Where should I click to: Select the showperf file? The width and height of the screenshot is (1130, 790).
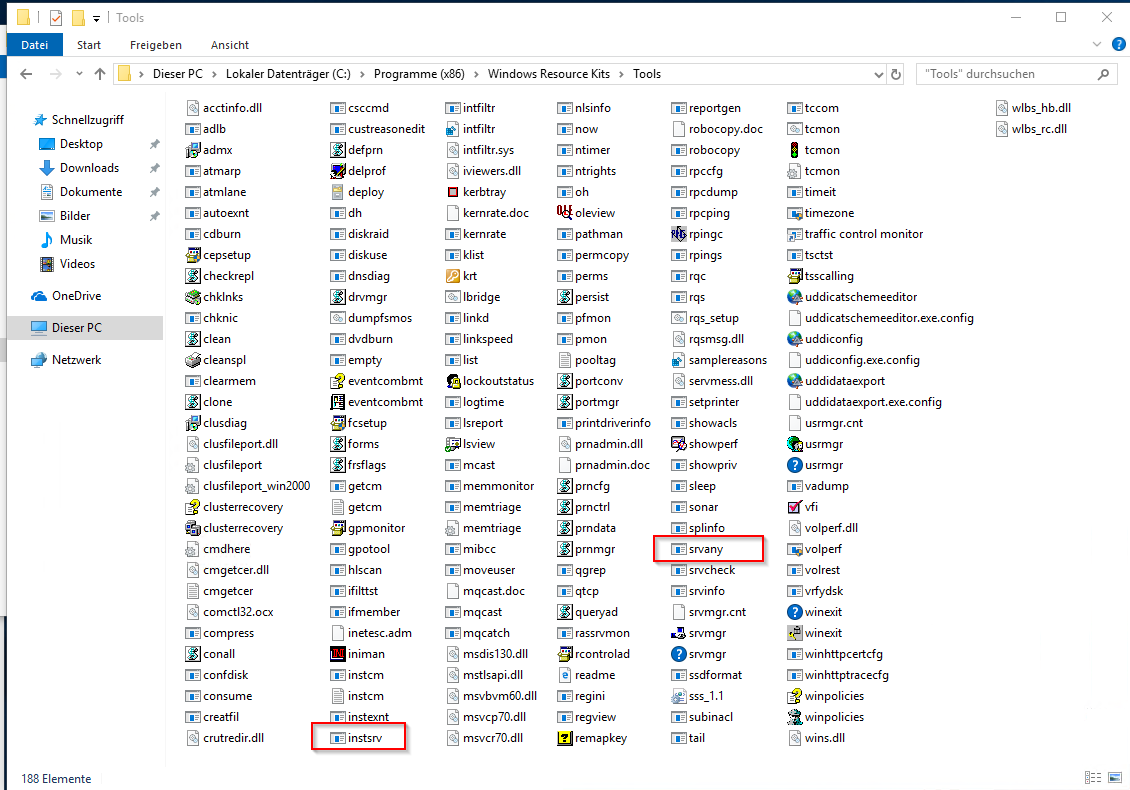tap(704, 444)
